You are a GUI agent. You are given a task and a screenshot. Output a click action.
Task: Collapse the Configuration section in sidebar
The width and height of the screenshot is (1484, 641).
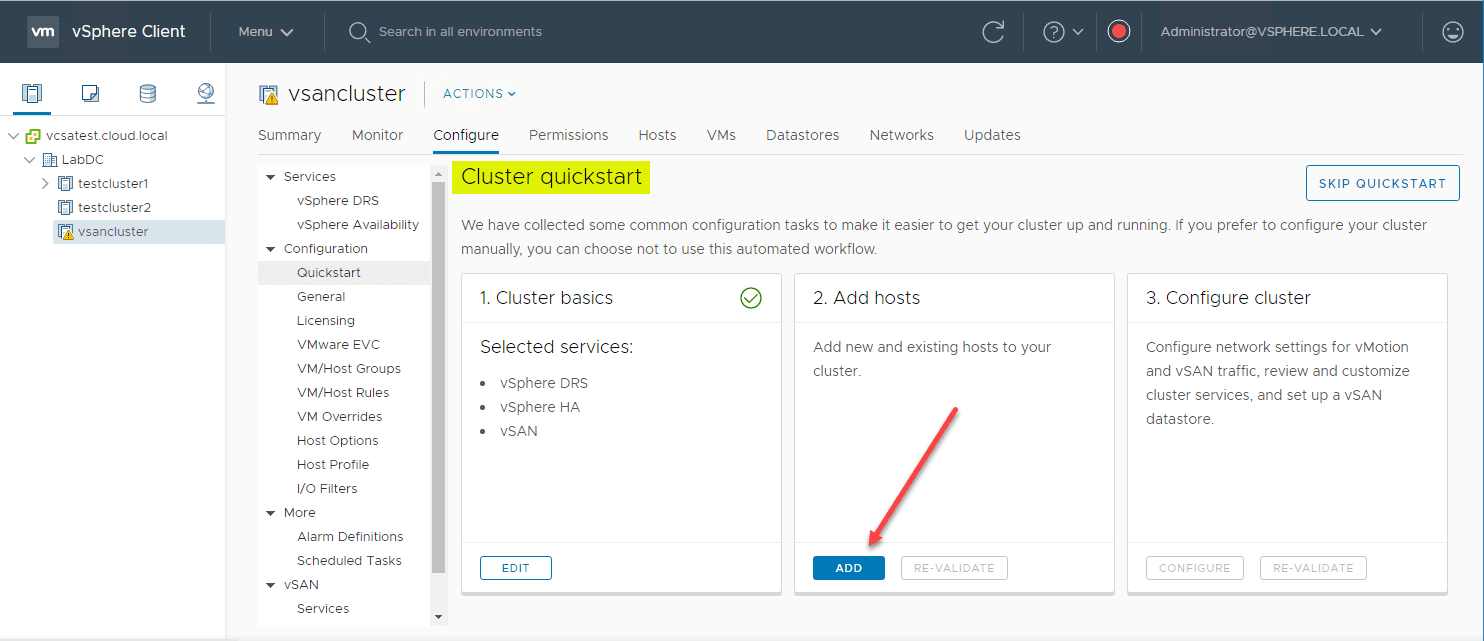pyautogui.click(x=270, y=249)
